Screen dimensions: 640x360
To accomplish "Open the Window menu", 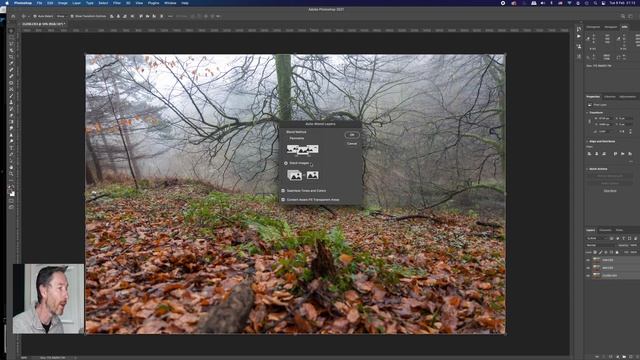I will (170, 3).
